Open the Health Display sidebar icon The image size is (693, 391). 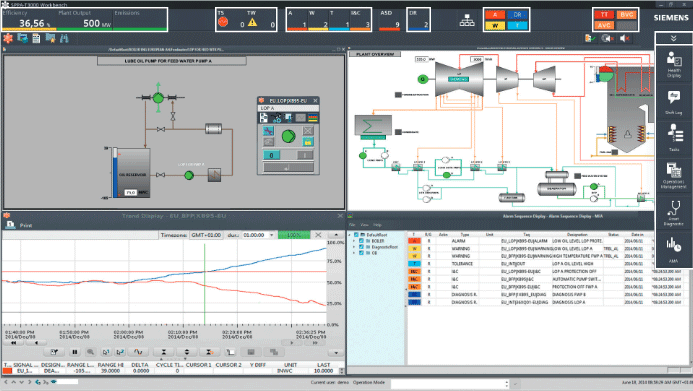click(x=674, y=64)
